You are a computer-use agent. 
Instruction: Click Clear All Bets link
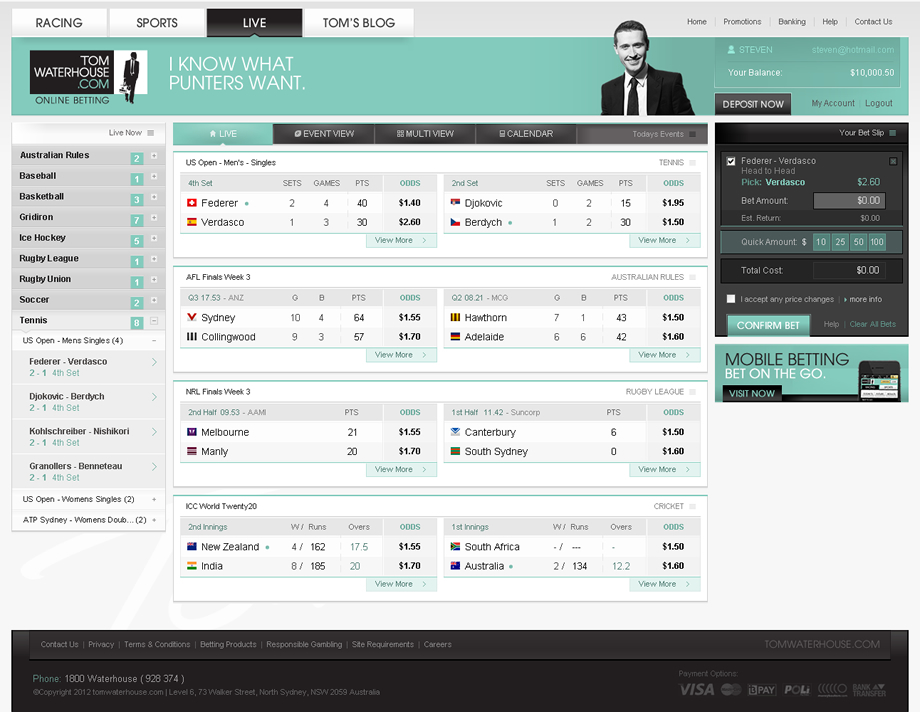[872, 324]
